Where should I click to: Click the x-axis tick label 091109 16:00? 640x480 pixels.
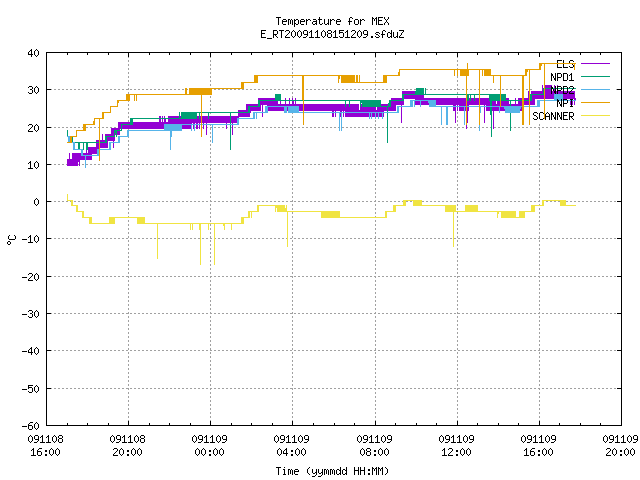point(539,446)
